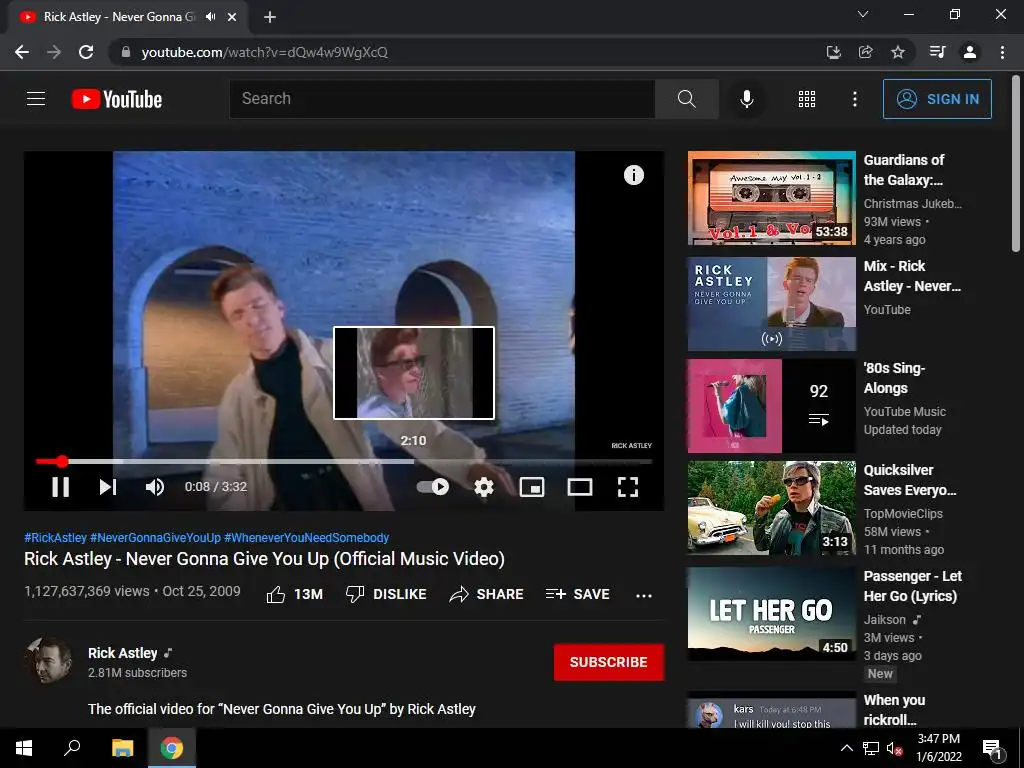Viewport: 1024px width, 768px height.
Task: Pause the video
Action: pos(61,487)
